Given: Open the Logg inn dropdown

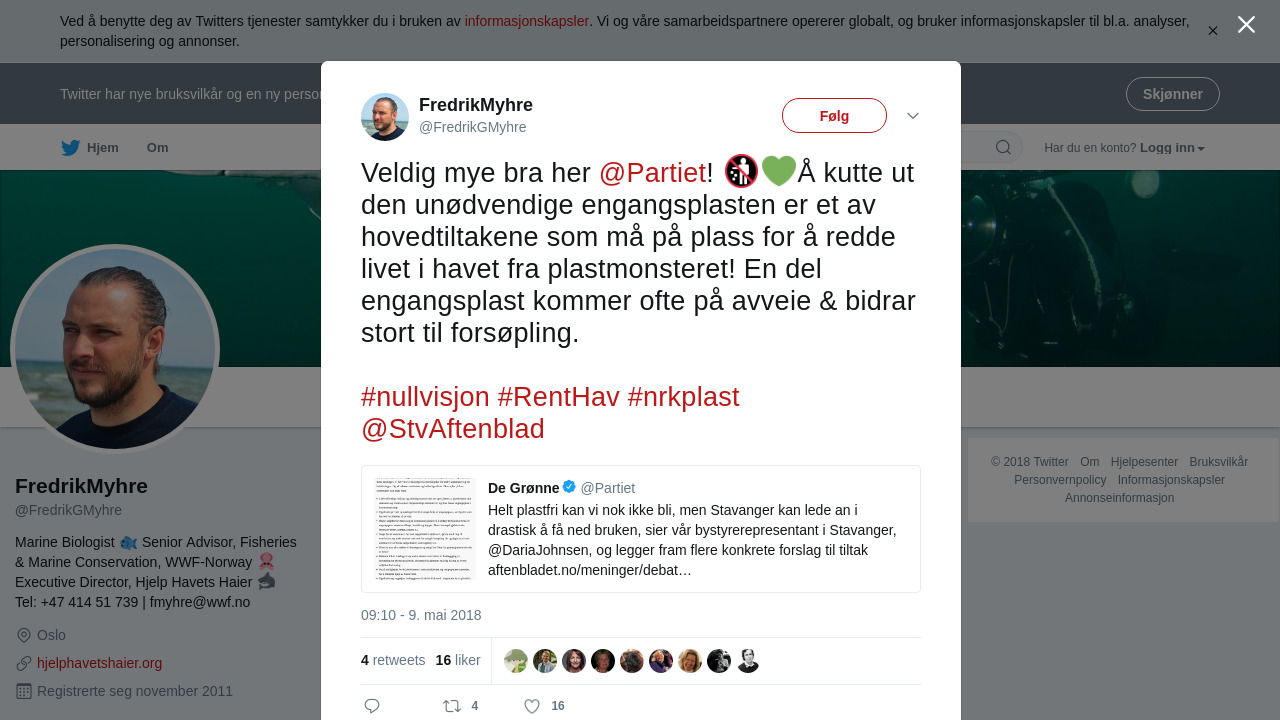Looking at the screenshot, I should 1172,148.
